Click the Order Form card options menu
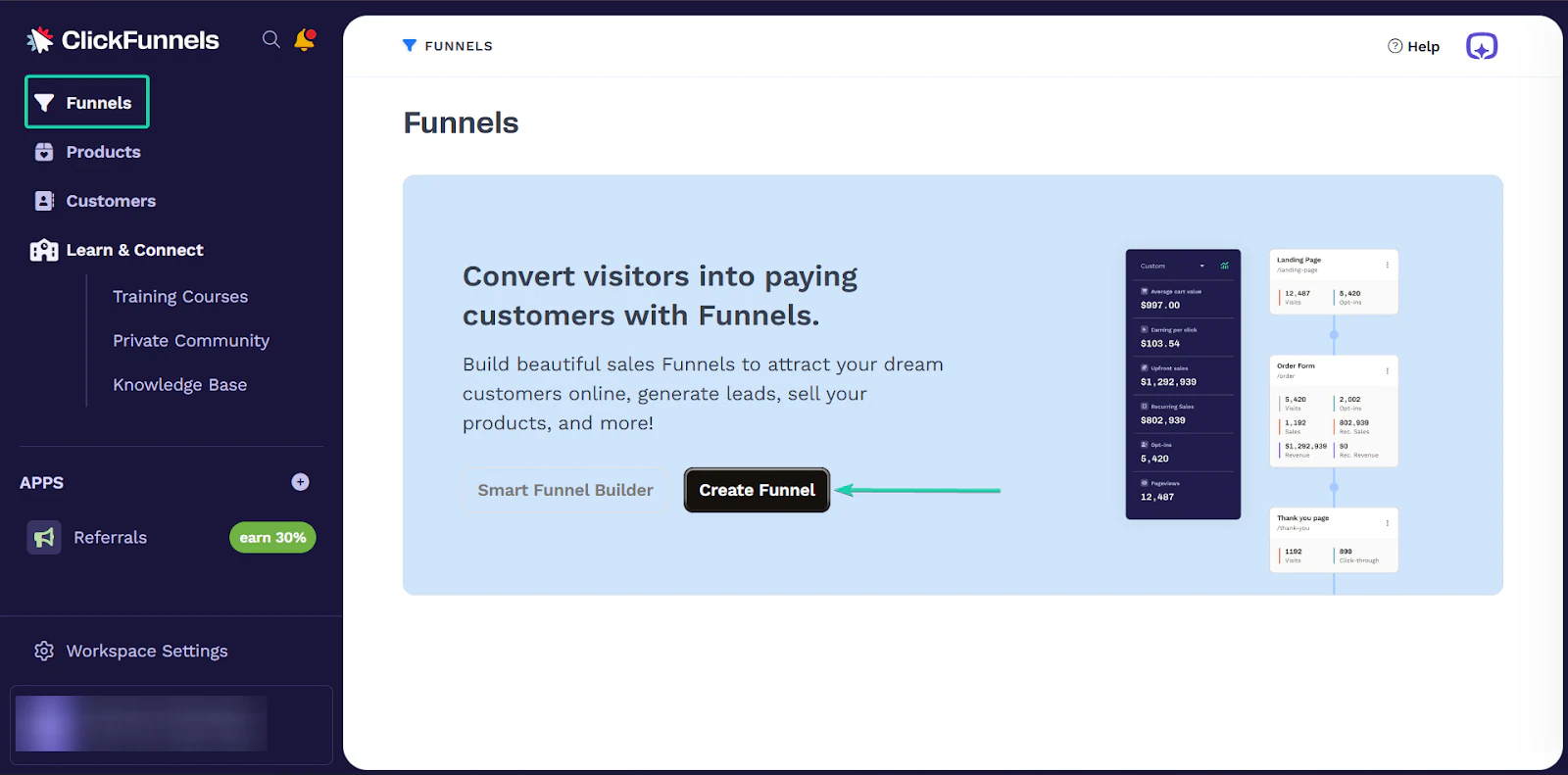 click(1388, 370)
